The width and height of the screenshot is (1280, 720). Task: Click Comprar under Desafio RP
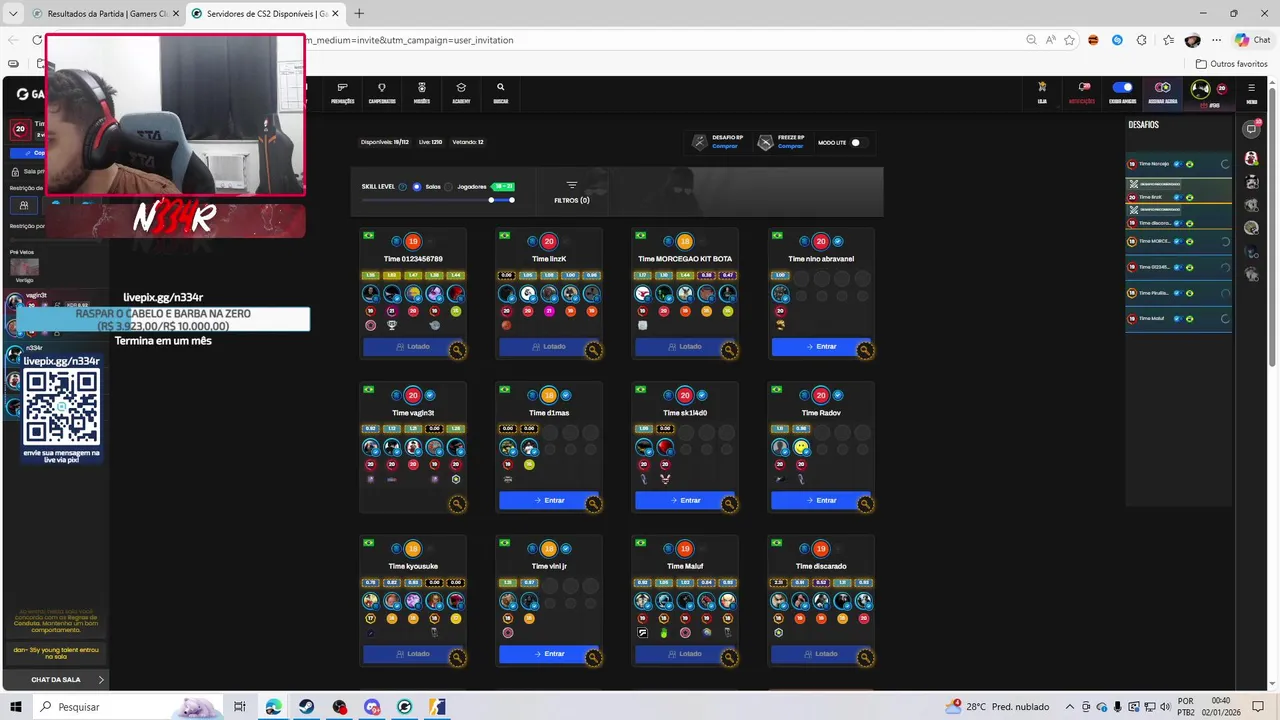(x=725, y=147)
